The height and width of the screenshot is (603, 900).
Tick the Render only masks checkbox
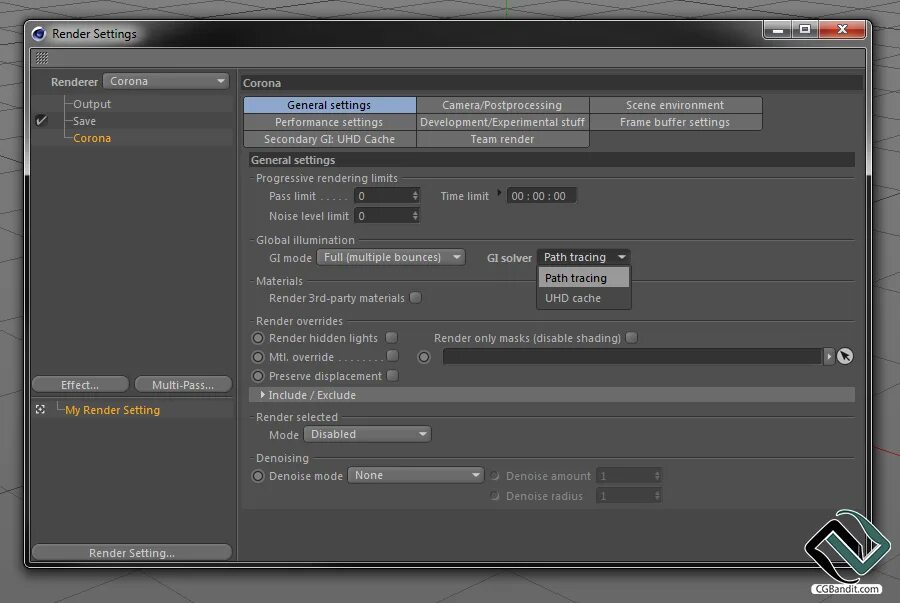[631, 337]
